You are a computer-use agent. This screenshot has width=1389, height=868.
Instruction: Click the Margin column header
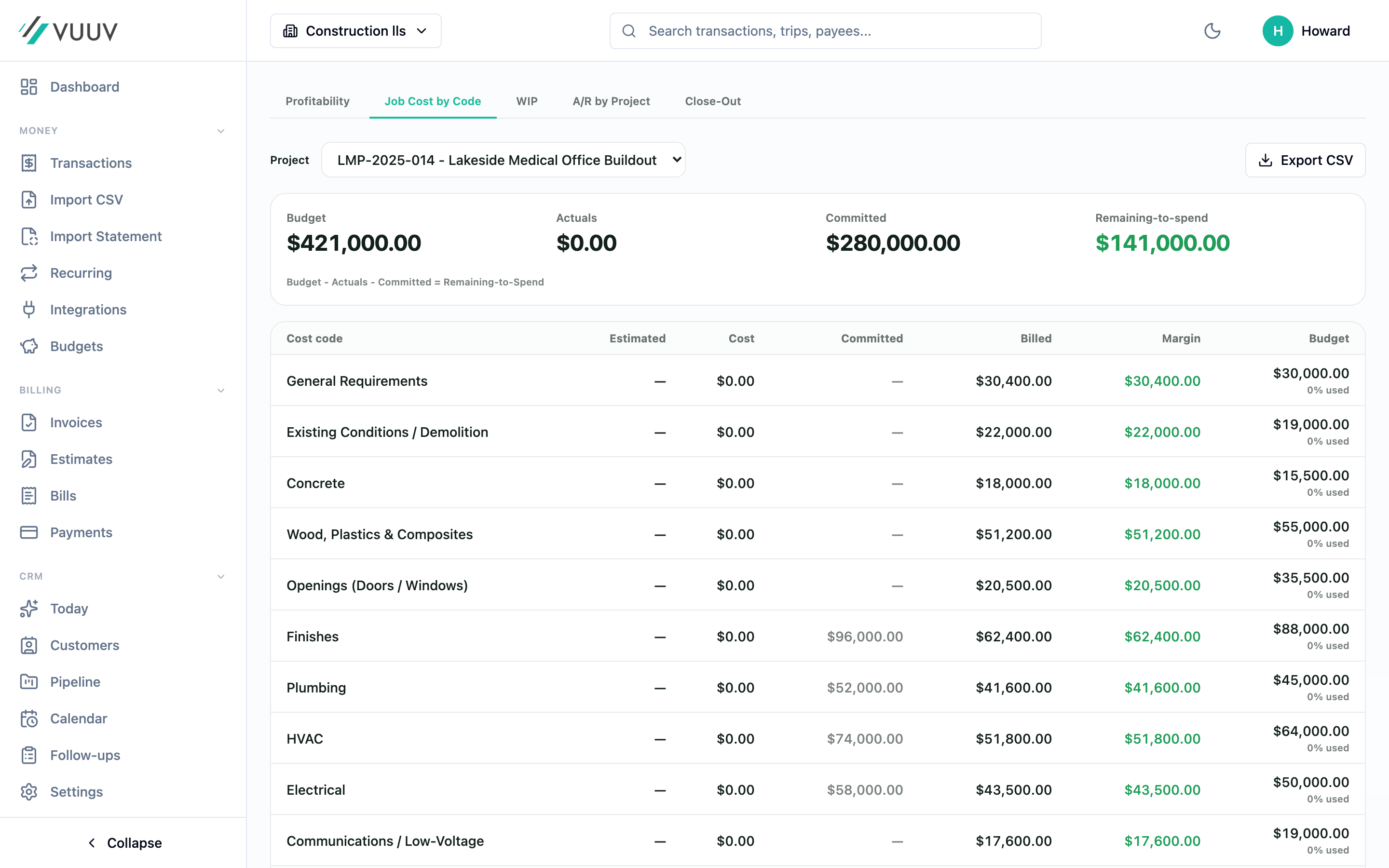[x=1181, y=338]
